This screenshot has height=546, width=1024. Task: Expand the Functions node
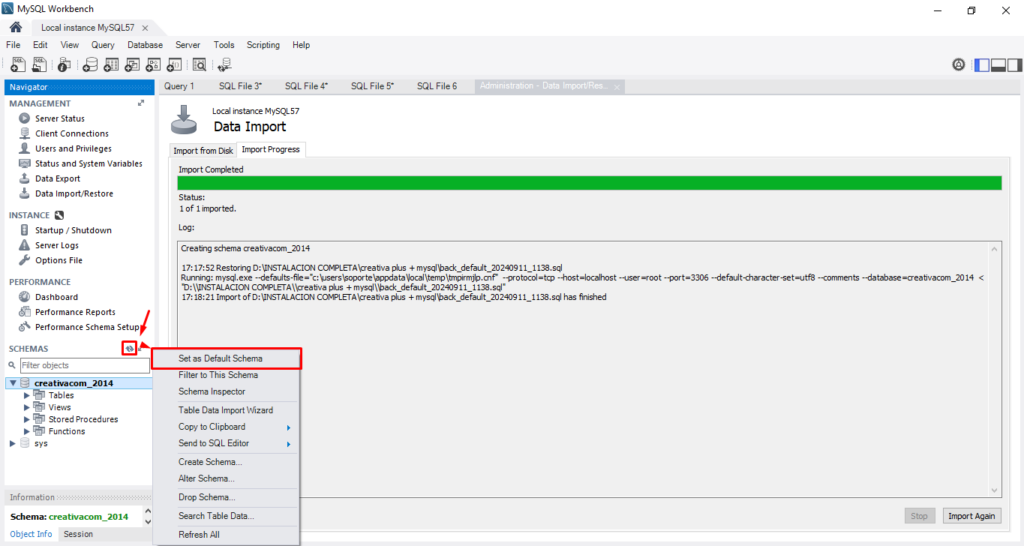coord(27,431)
